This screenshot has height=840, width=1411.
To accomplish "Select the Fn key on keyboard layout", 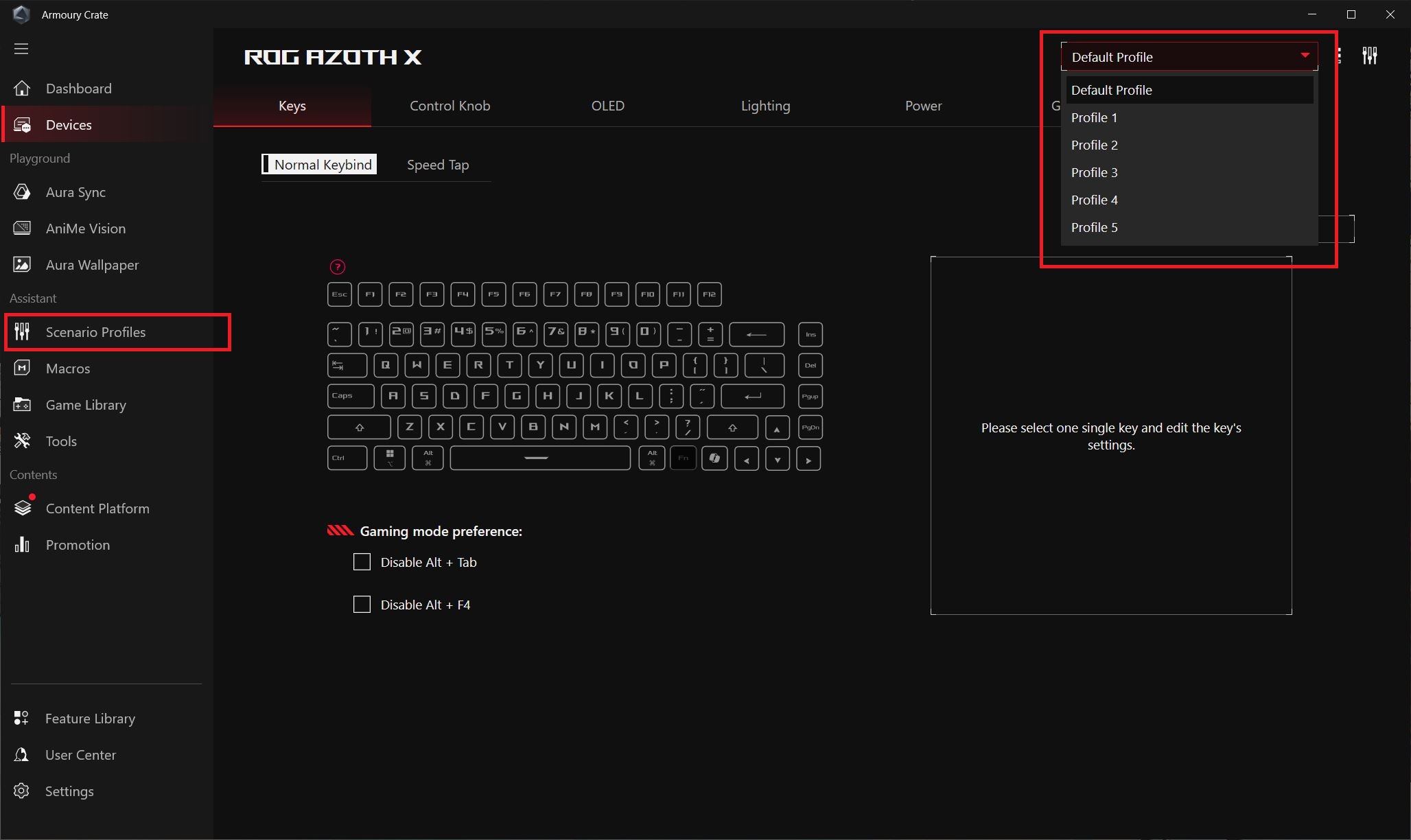I will click(683, 458).
